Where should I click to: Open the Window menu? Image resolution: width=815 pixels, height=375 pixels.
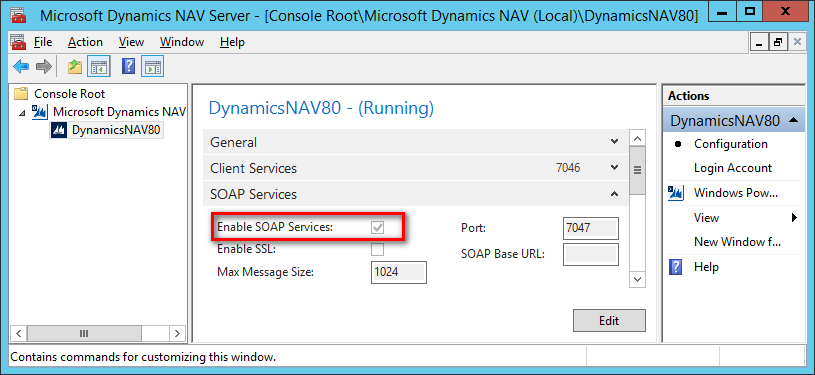point(182,42)
